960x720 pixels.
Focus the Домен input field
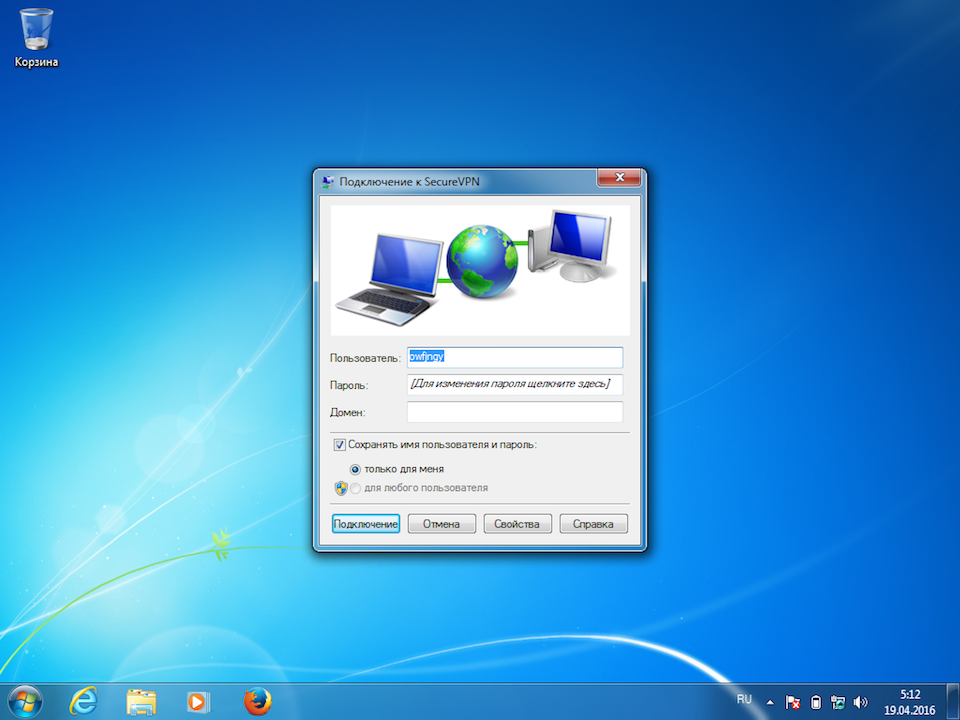click(x=515, y=412)
